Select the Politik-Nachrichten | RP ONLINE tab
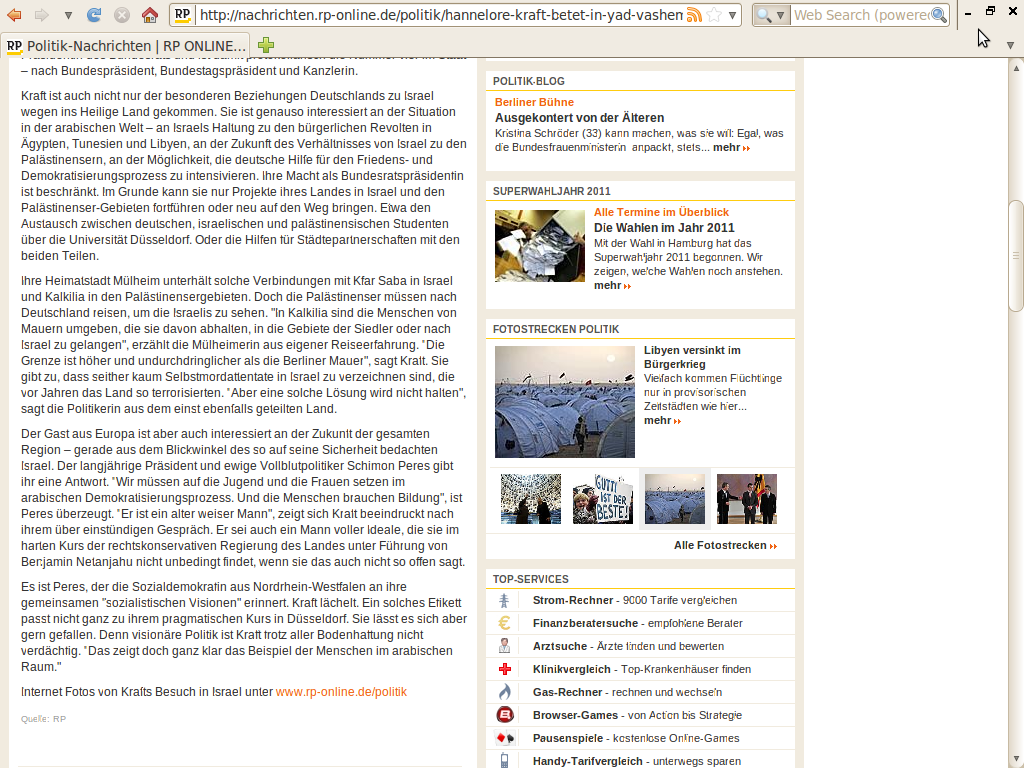 (126, 46)
